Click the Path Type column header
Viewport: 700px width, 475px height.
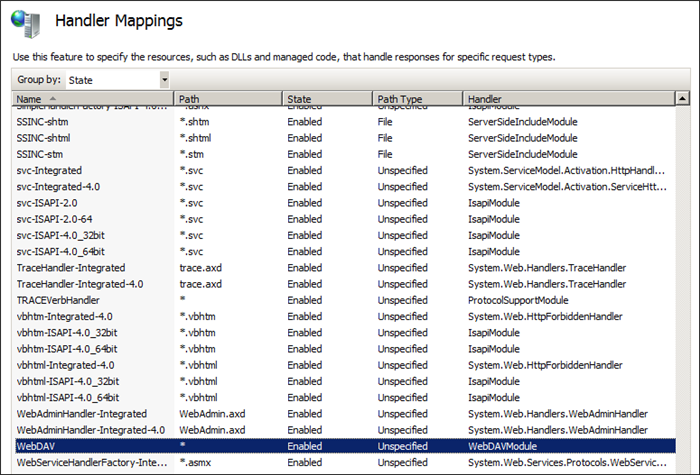[x=417, y=99]
